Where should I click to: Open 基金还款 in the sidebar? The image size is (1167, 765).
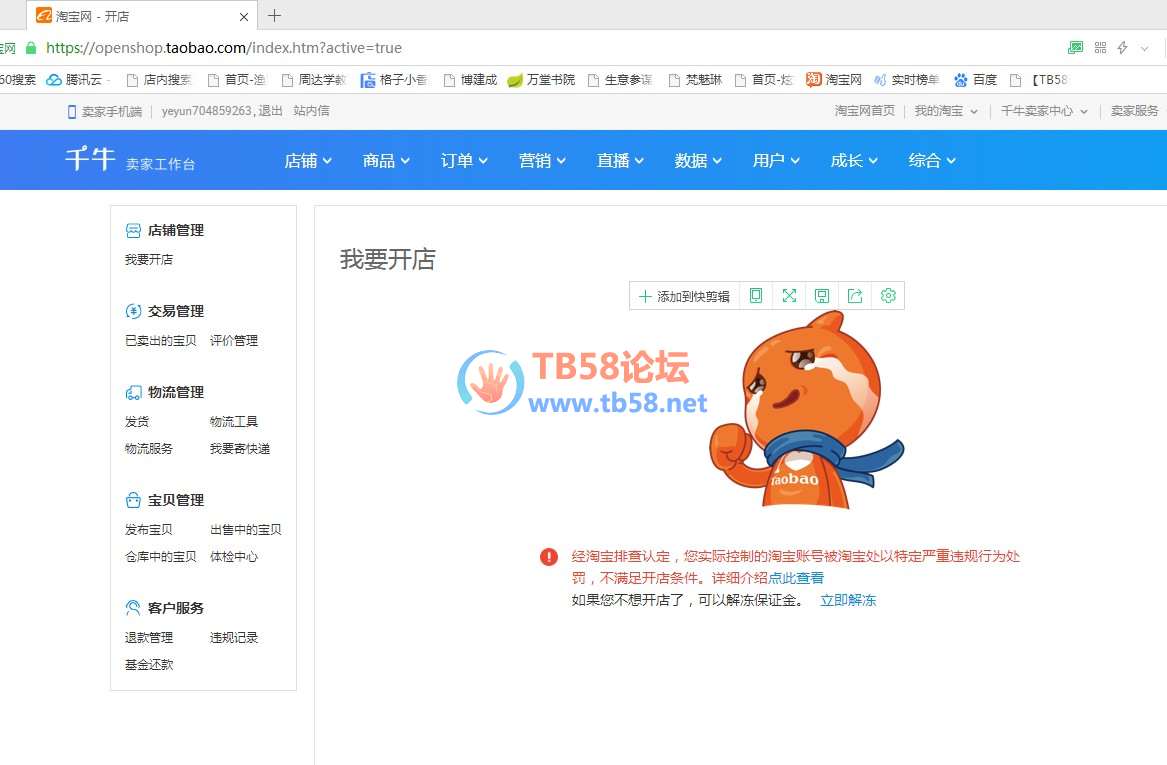pyautogui.click(x=149, y=665)
